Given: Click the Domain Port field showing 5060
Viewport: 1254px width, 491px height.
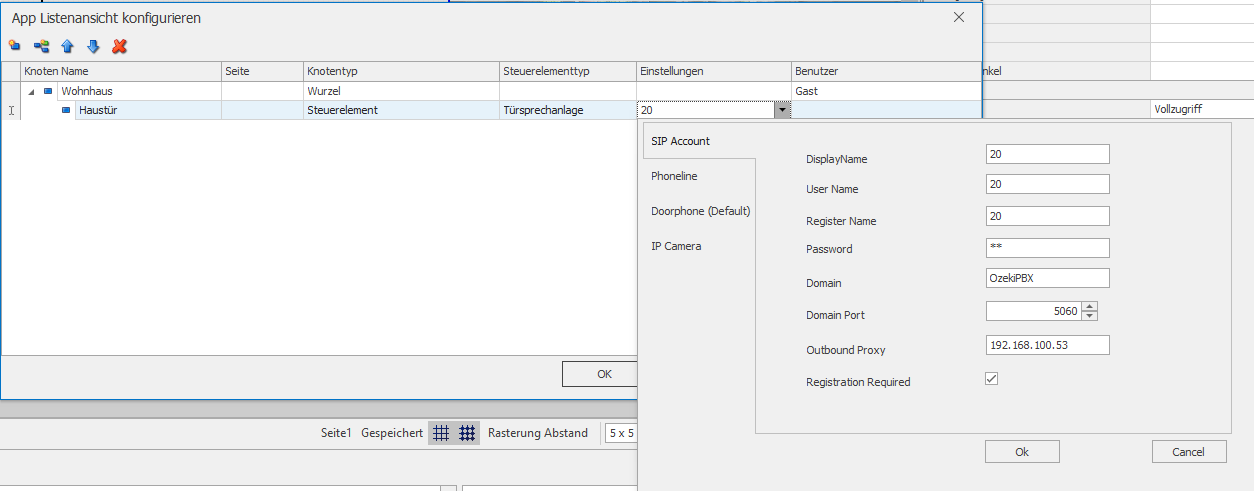Looking at the screenshot, I should point(1033,311).
